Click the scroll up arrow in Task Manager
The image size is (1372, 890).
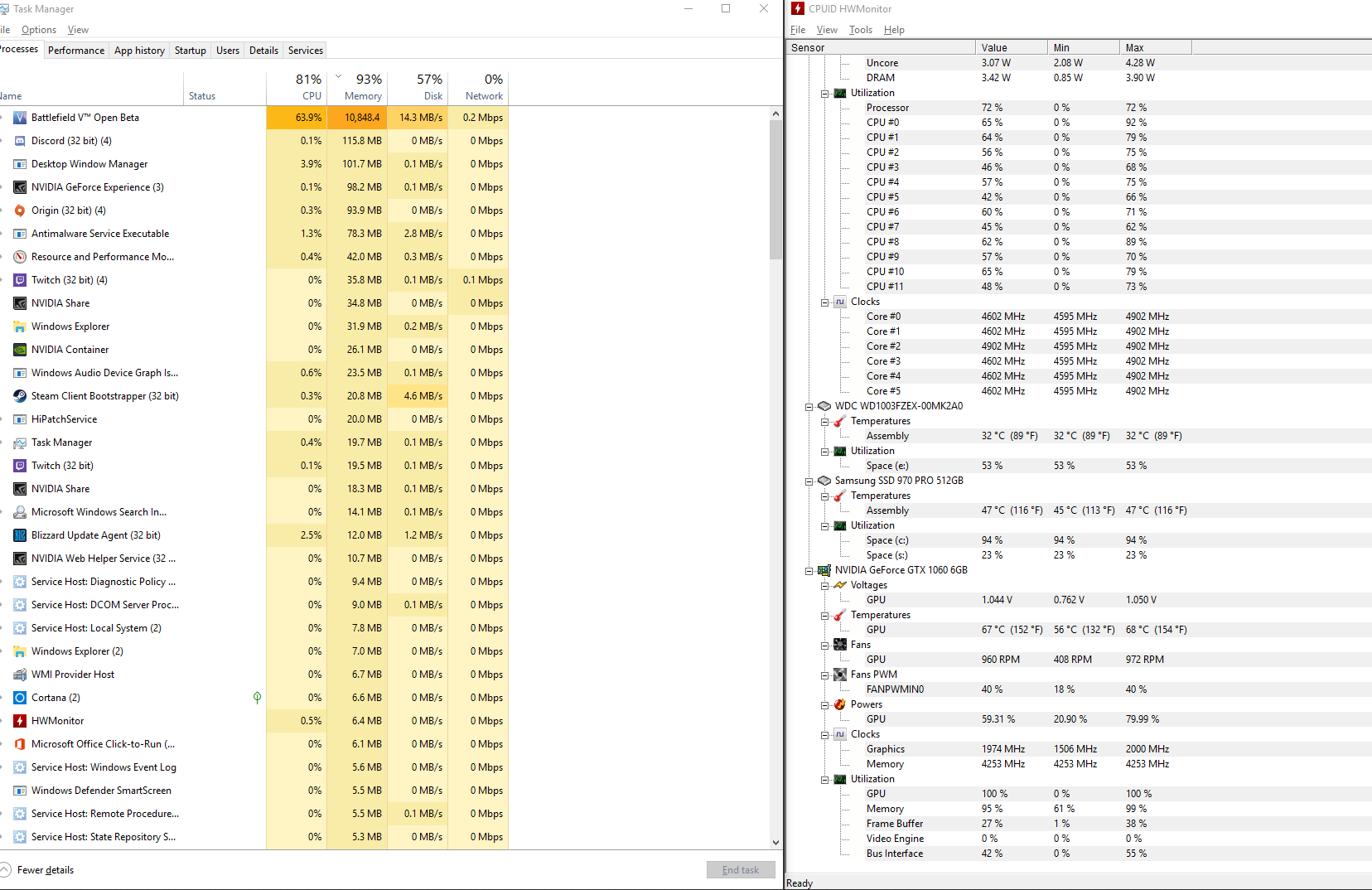pos(775,114)
